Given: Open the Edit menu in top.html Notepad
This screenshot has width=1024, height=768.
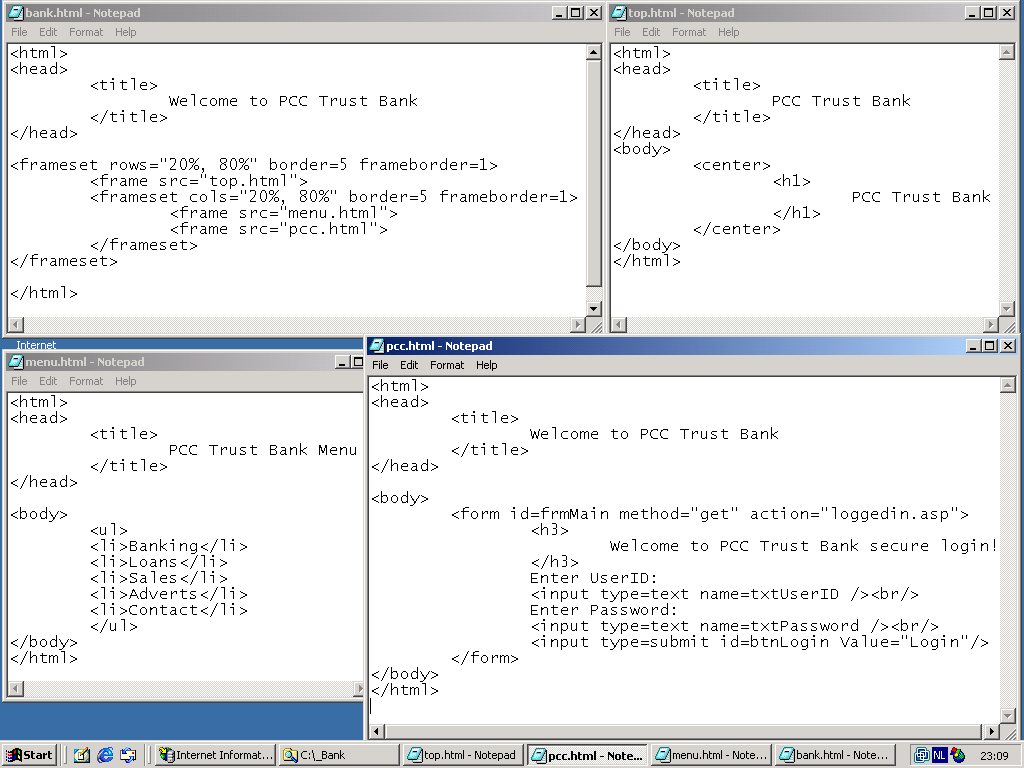Looking at the screenshot, I should click(651, 31).
